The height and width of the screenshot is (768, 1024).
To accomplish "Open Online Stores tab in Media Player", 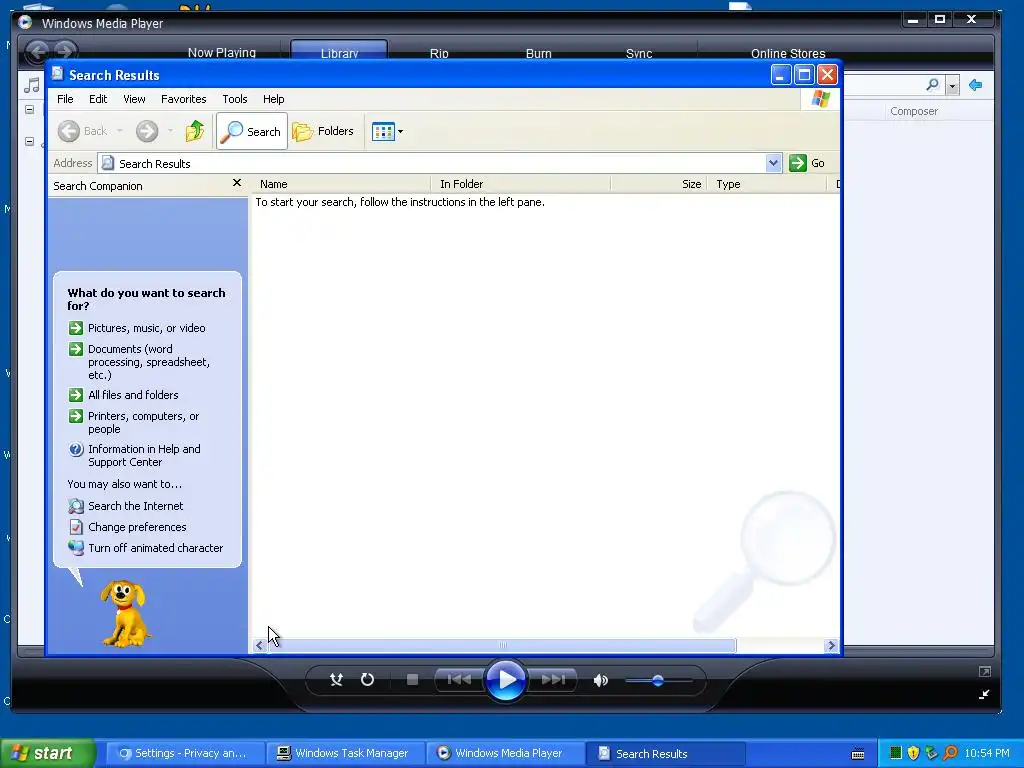I will pos(788,53).
